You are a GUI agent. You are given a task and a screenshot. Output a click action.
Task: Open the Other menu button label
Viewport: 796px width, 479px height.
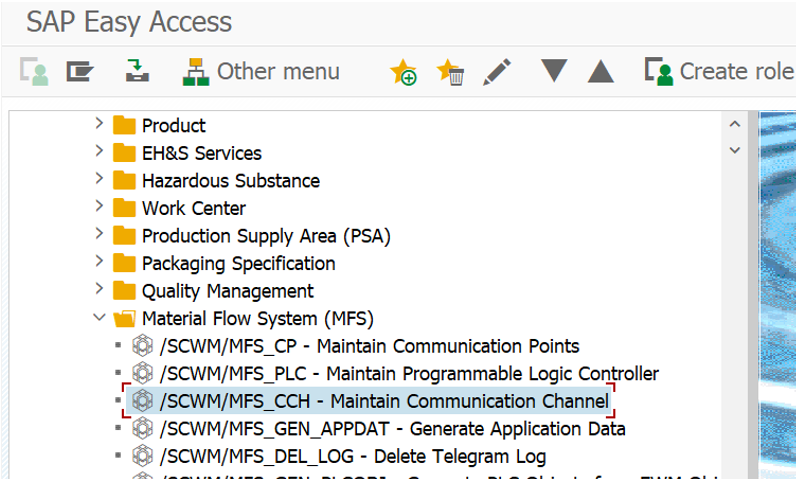pos(278,71)
